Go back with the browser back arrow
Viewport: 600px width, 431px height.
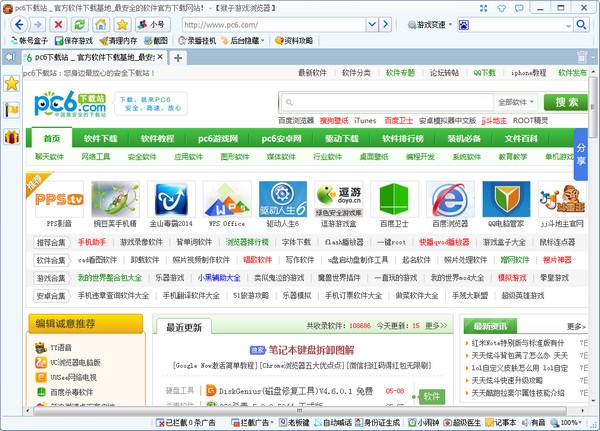pos(19,25)
